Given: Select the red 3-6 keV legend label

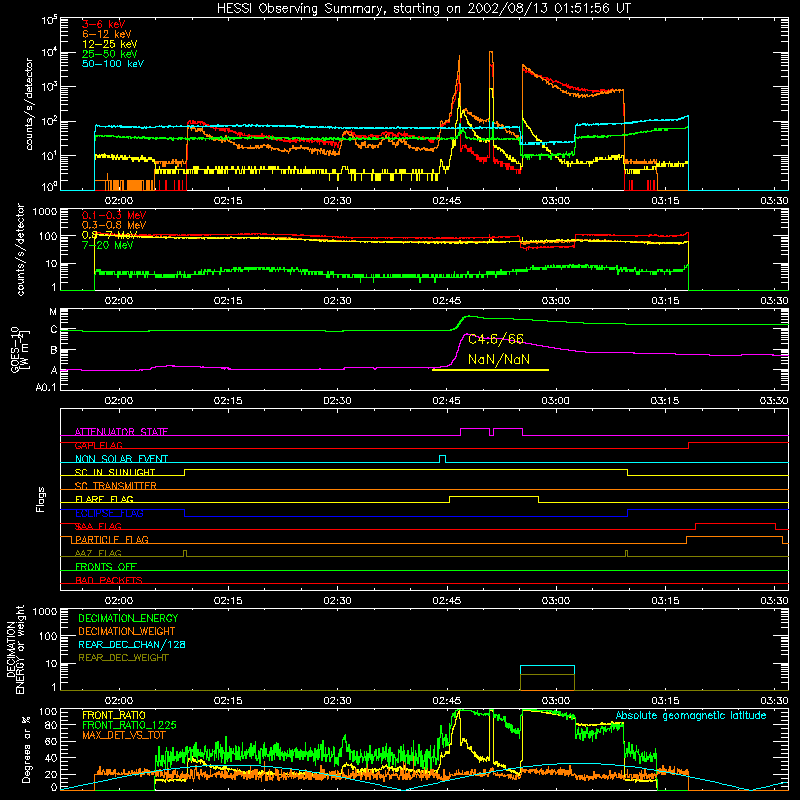Looking at the screenshot, I should (x=103, y=24).
